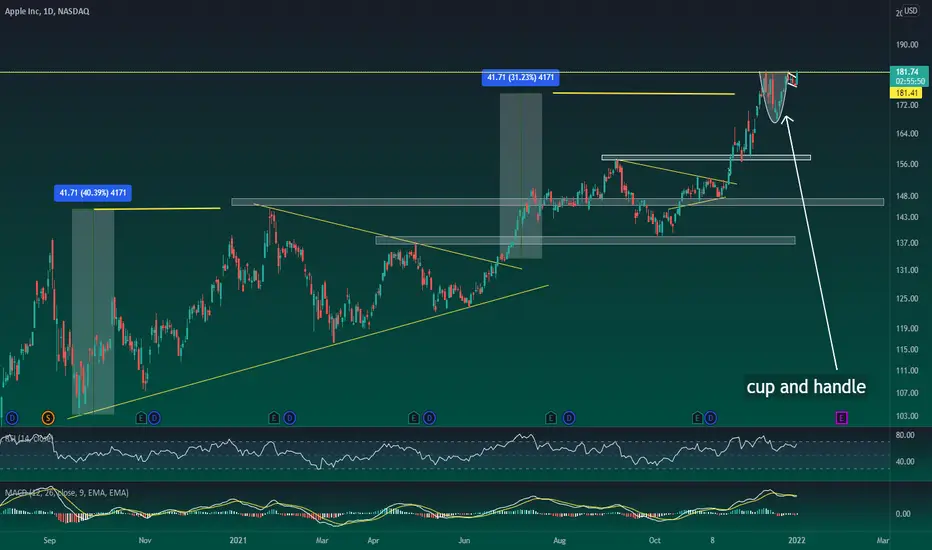Click the Sep label on time axis
Viewport: 932px width, 550px height.
pos(49,540)
